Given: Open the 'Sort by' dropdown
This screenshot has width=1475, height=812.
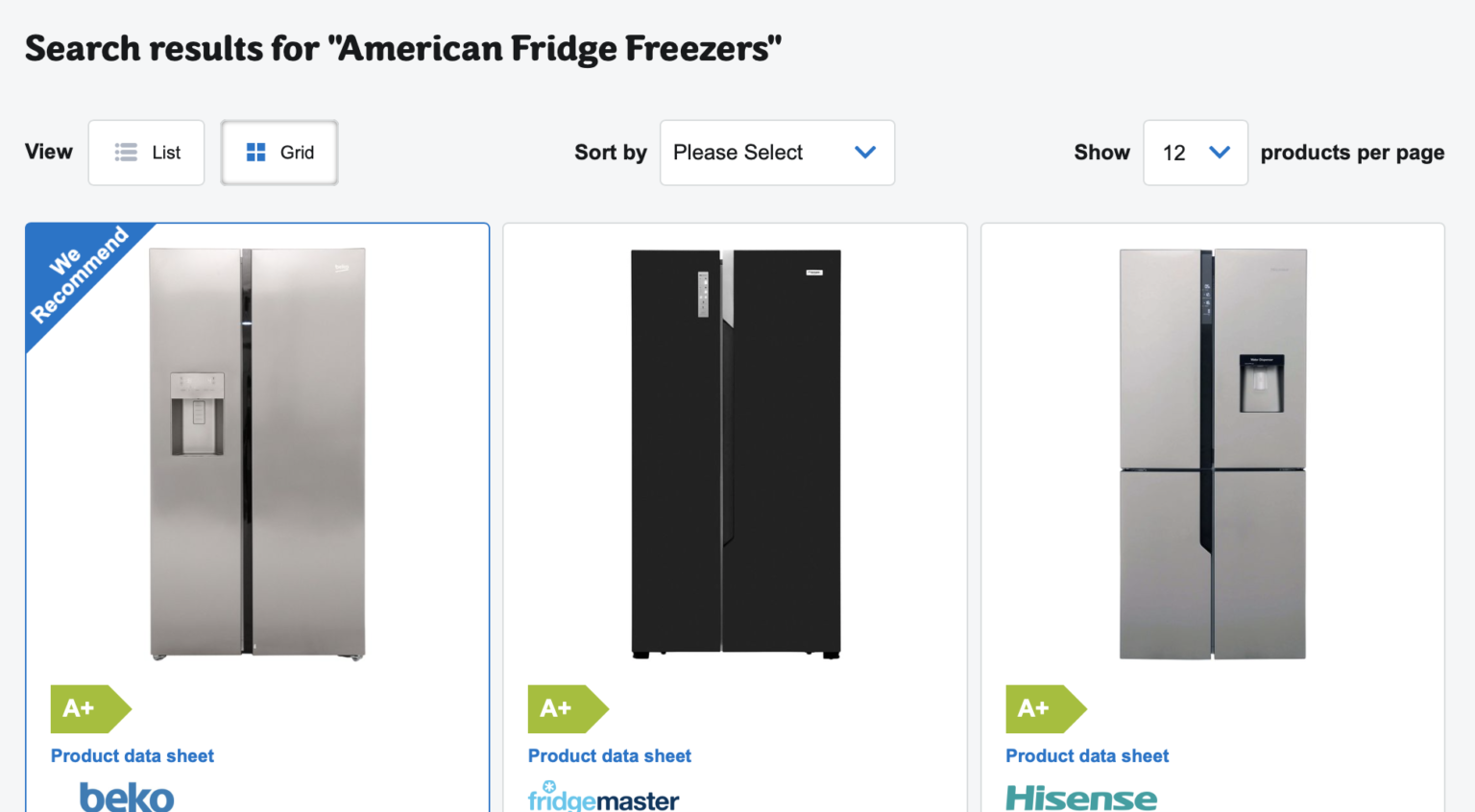Looking at the screenshot, I should tap(776, 152).
